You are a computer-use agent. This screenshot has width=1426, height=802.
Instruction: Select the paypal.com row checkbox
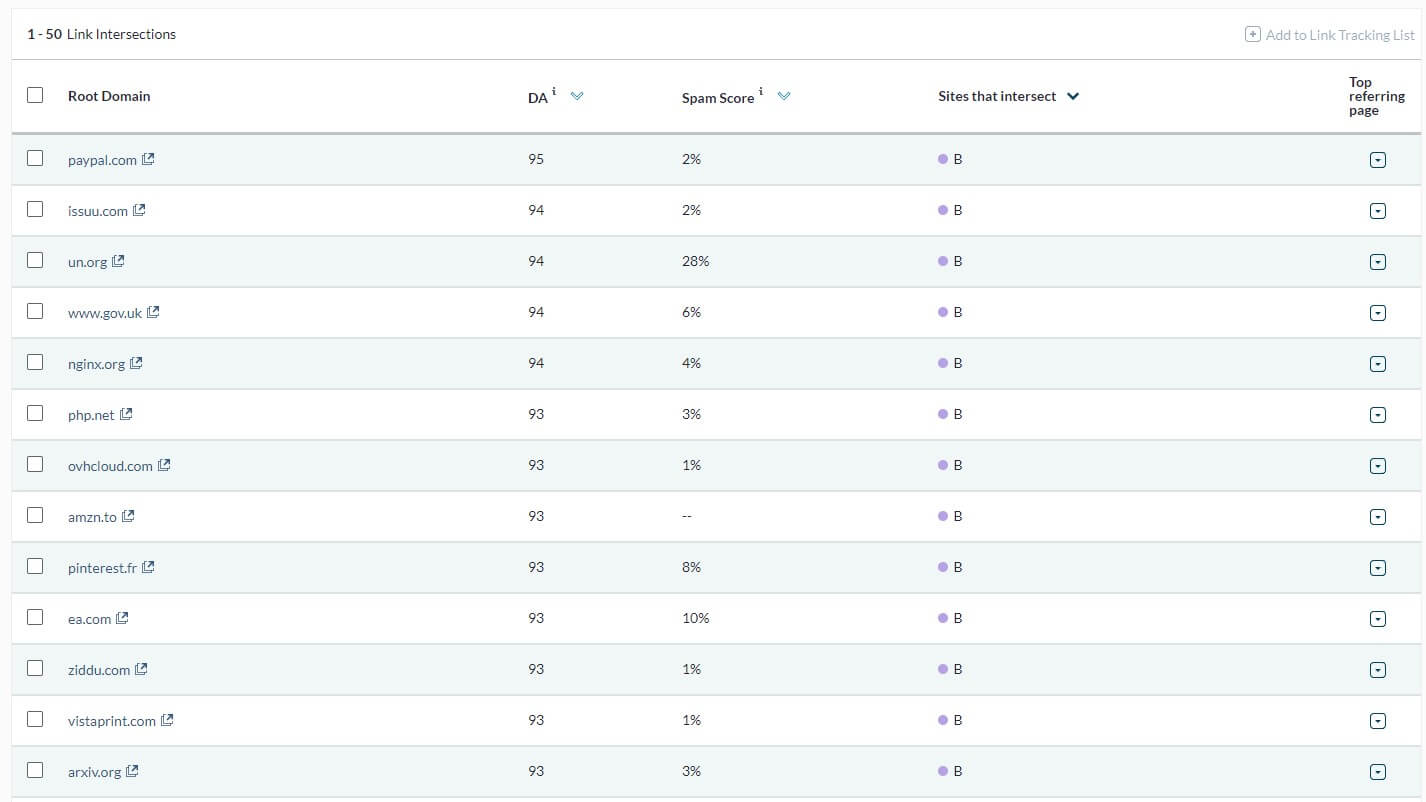(35, 158)
